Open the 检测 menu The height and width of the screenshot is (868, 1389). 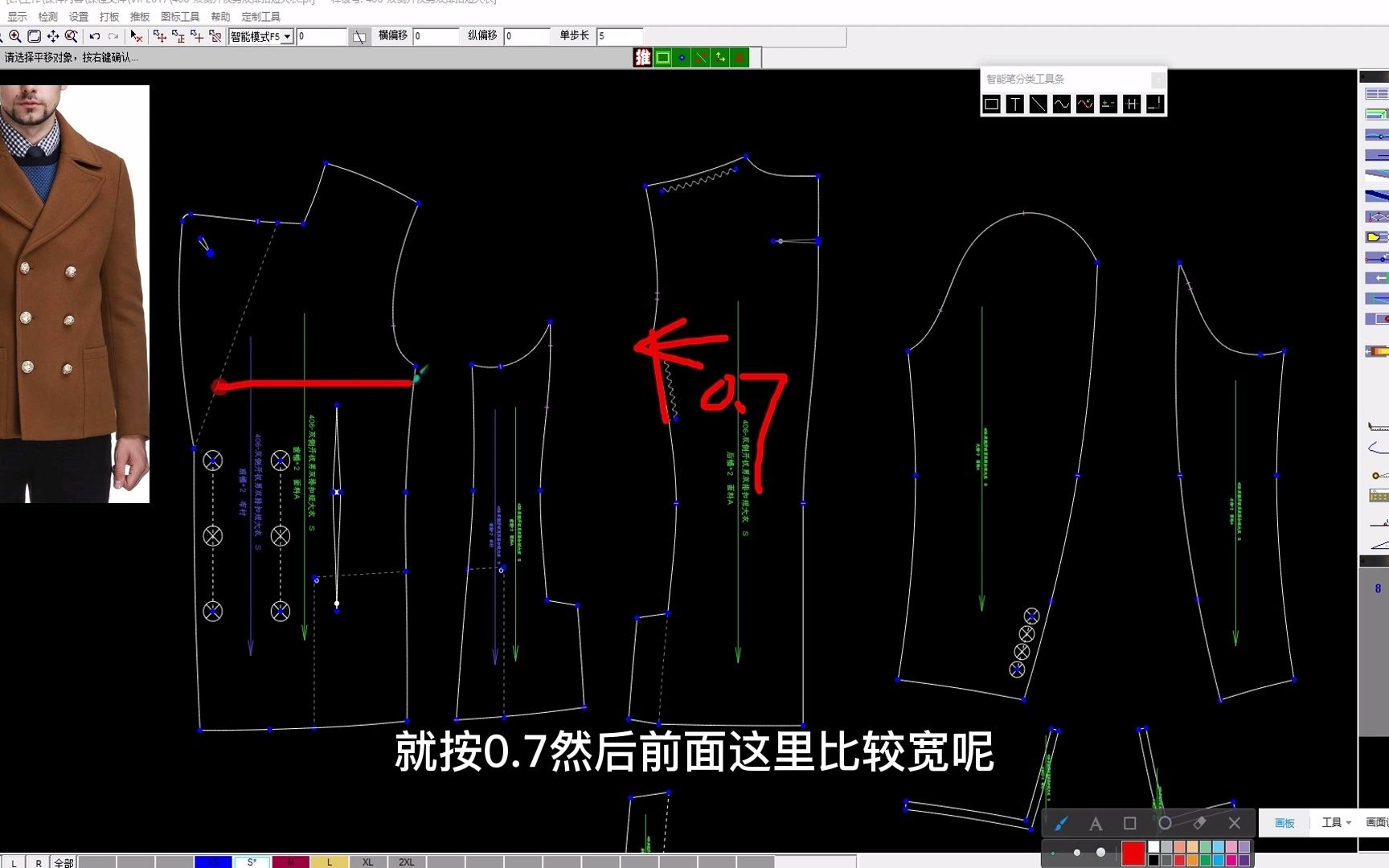[47, 17]
